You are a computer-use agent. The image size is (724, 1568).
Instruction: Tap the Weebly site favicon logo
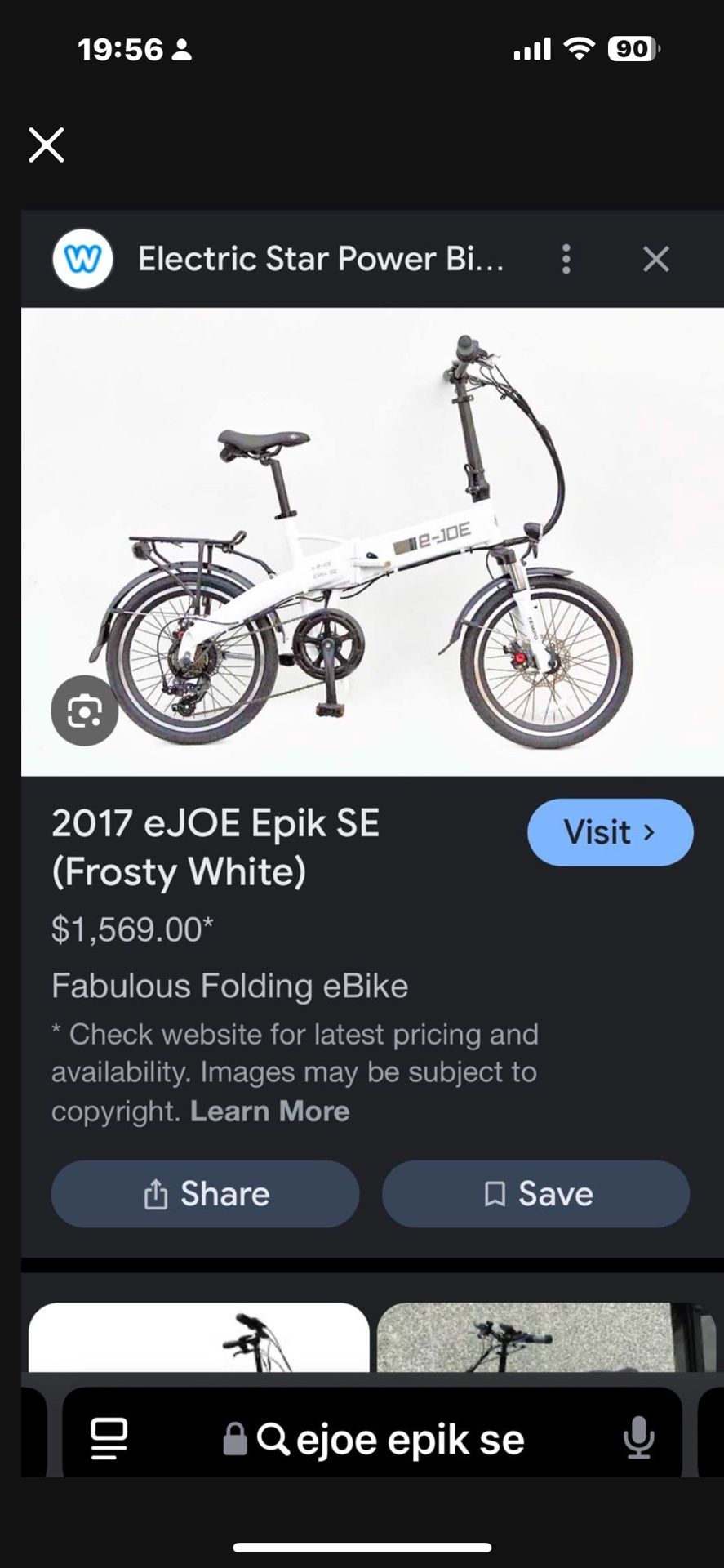(82, 260)
